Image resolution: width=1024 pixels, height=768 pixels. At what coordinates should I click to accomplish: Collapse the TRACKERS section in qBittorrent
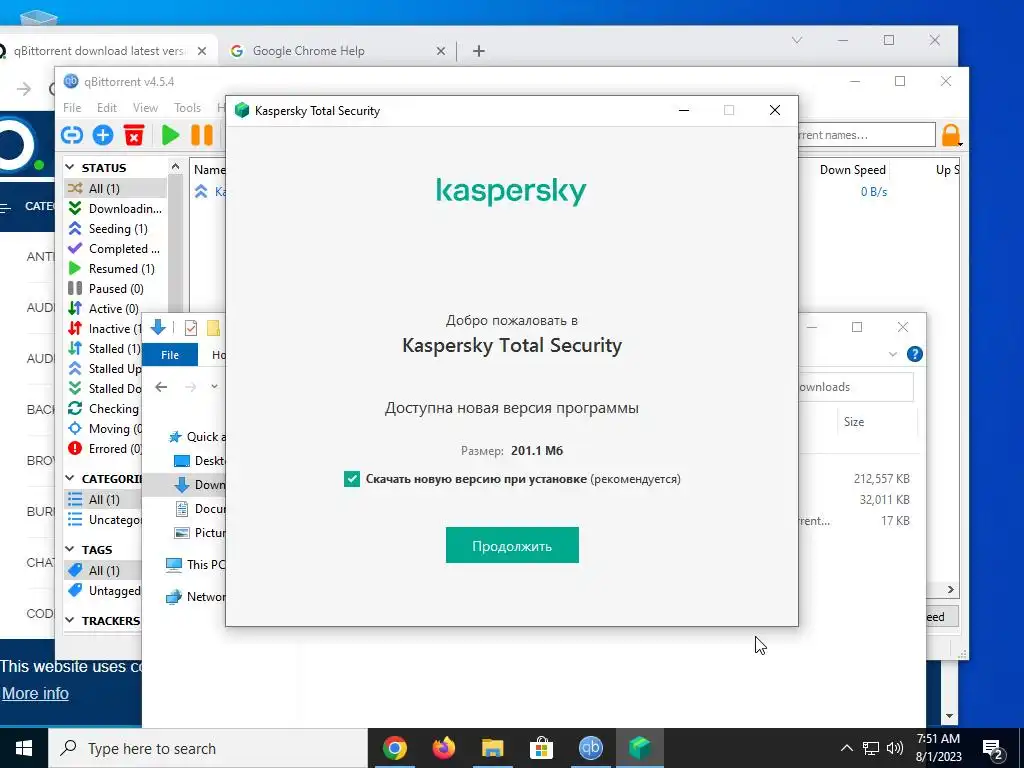(70, 621)
